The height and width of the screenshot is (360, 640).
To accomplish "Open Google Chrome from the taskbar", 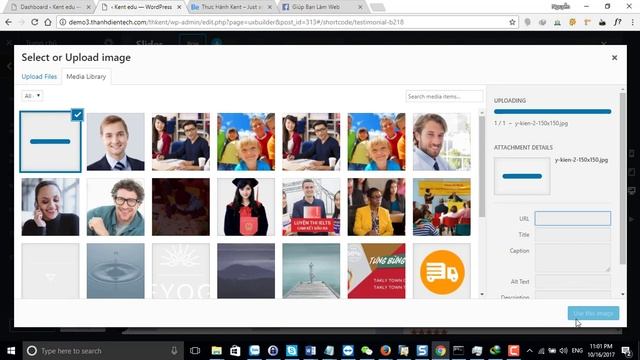I will point(440,351).
